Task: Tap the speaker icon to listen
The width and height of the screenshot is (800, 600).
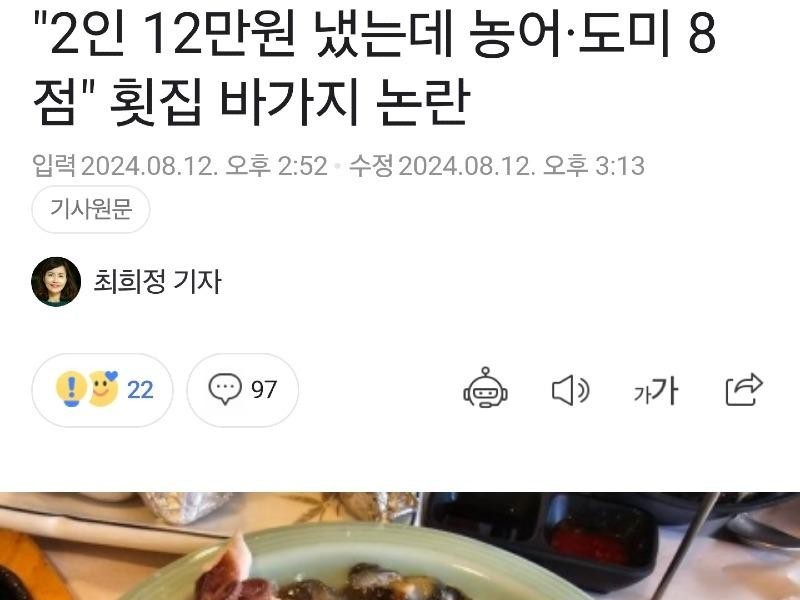Action: [570, 390]
